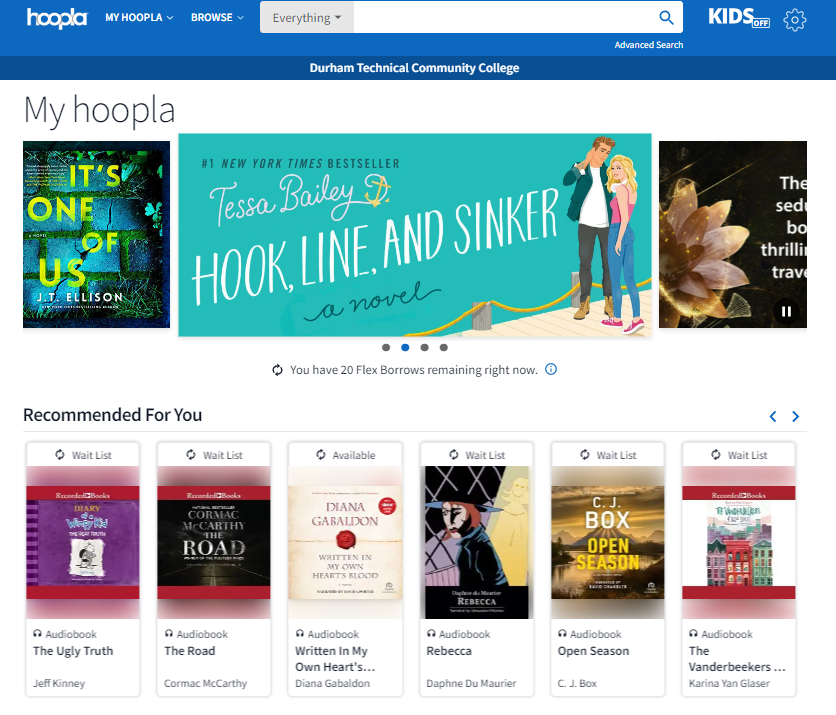
Task: Click the Recommended For You heading
Action: pyautogui.click(x=112, y=415)
